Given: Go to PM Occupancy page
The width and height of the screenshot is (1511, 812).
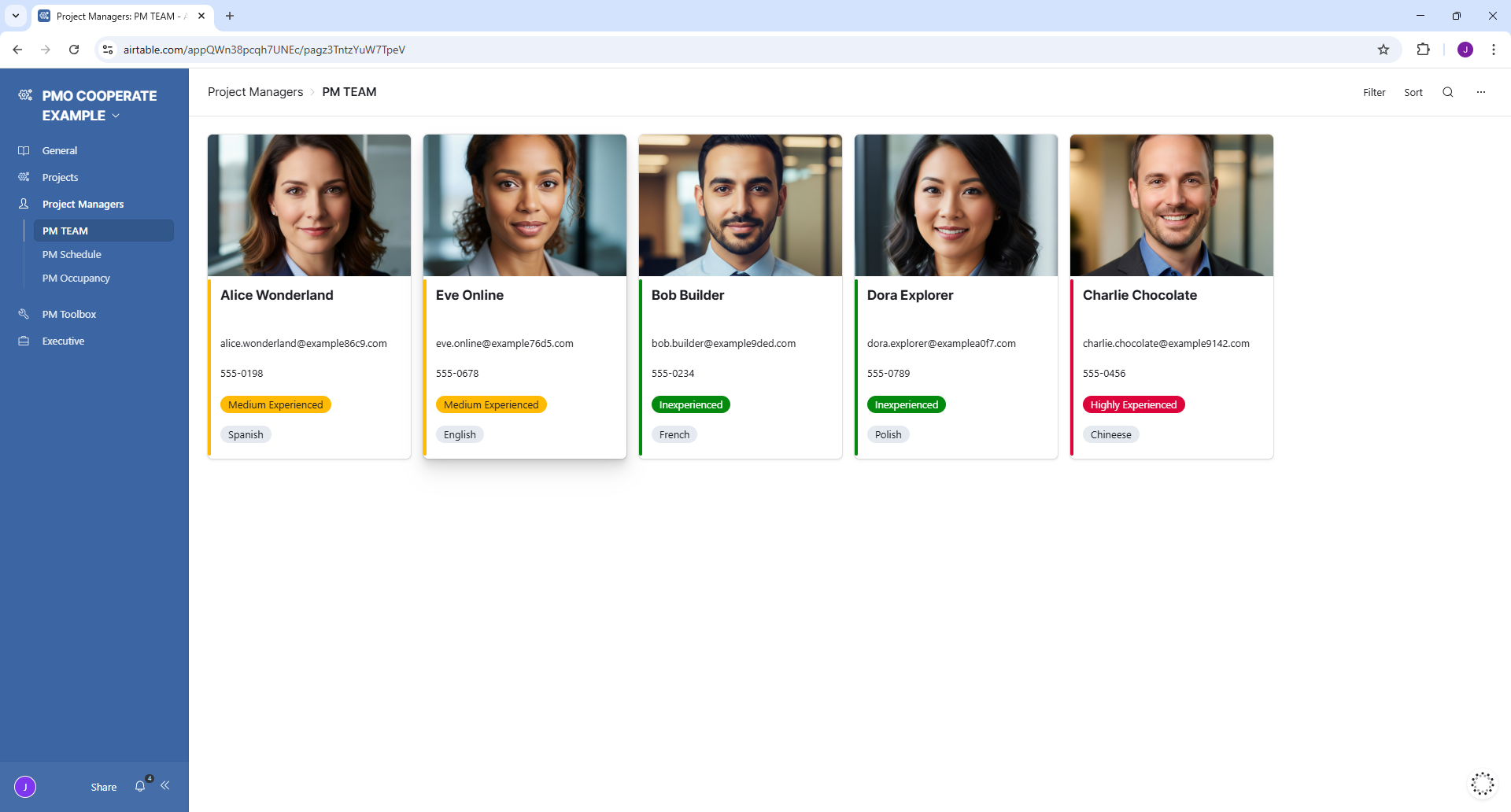Looking at the screenshot, I should pyautogui.click(x=76, y=278).
